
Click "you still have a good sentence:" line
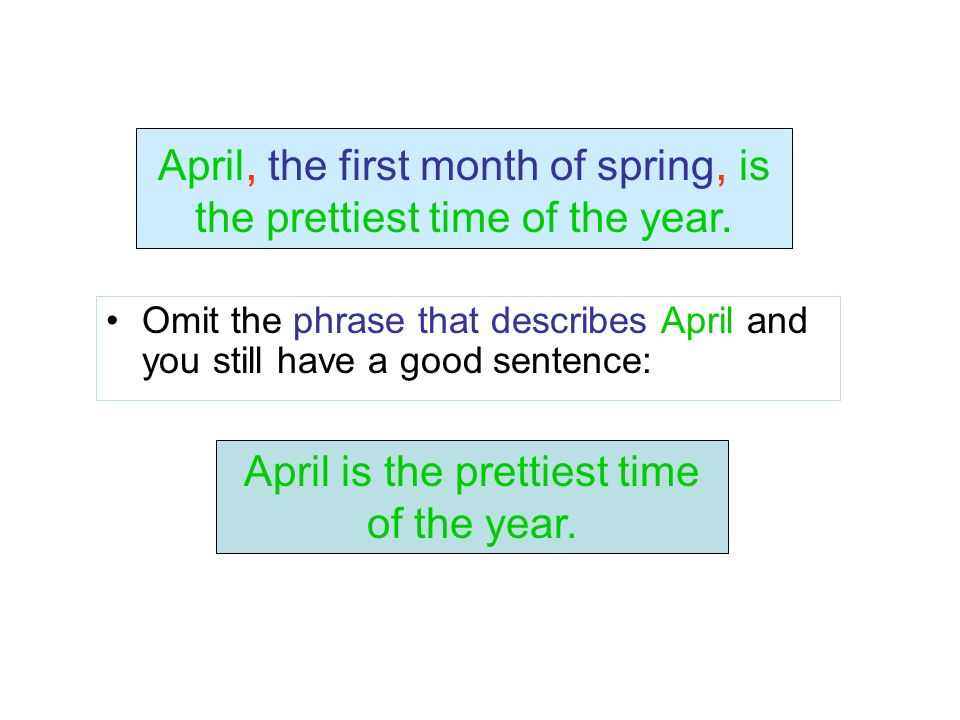[397, 362]
